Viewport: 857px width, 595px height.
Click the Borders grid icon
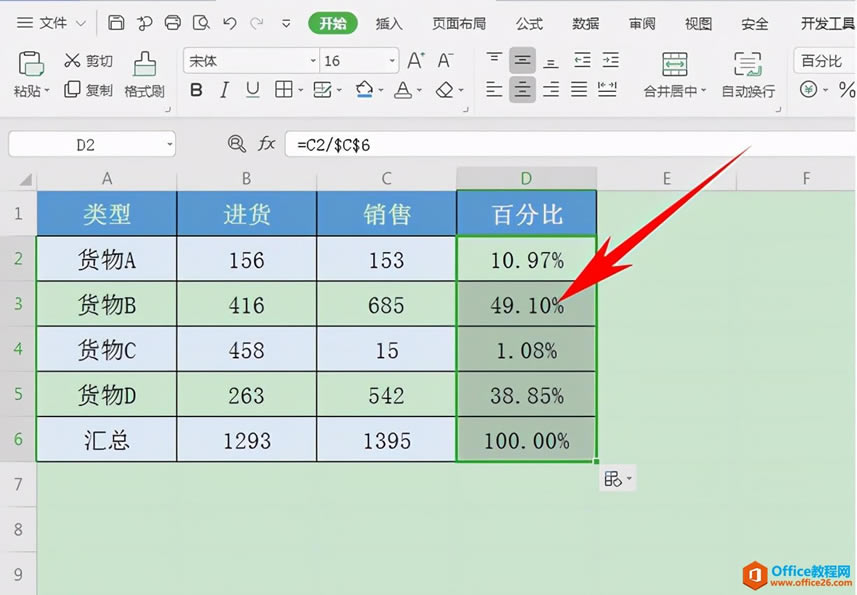(284, 89)
